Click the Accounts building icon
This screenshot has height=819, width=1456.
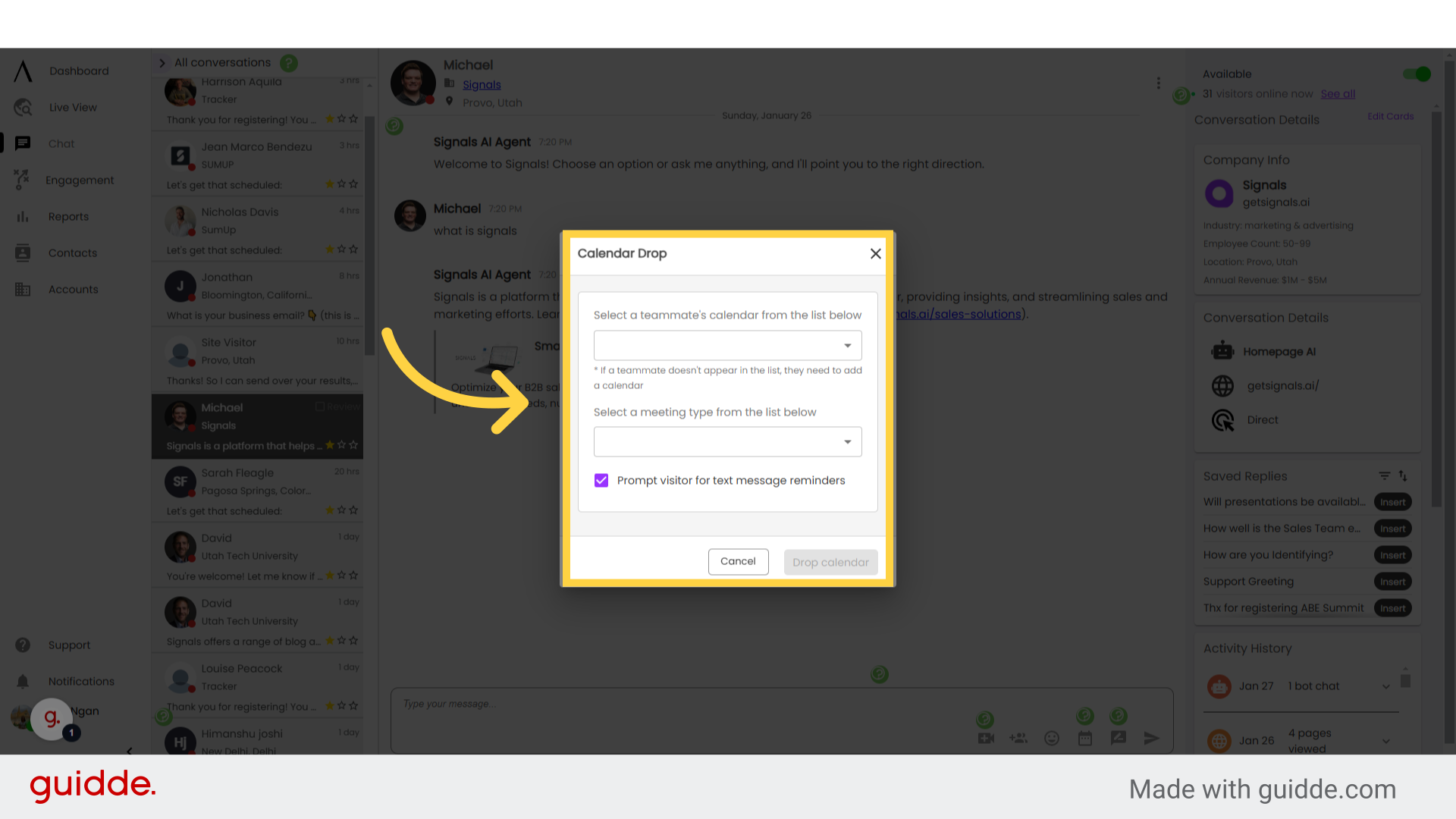[x=23, y=289]
